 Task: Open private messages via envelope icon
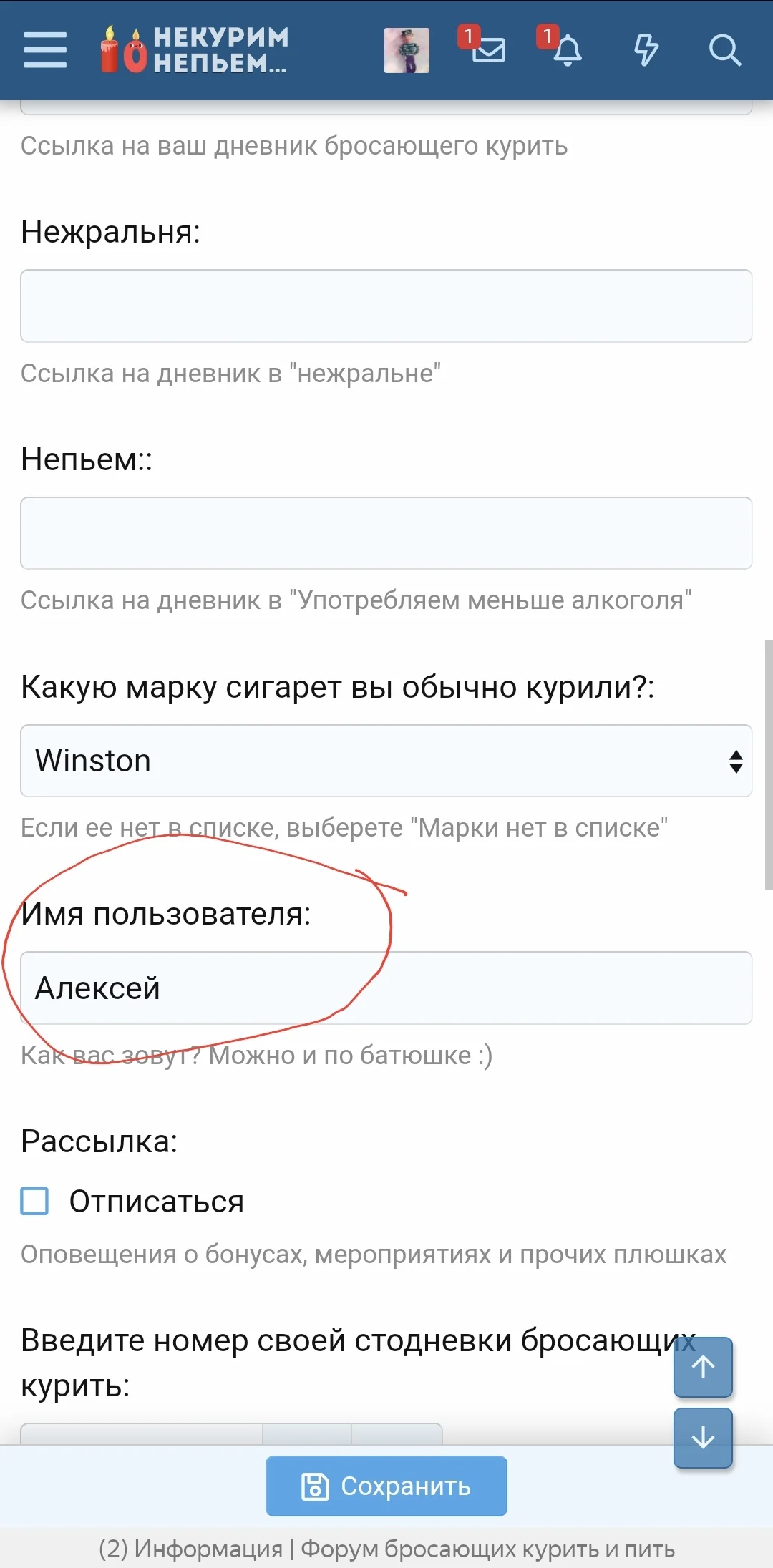(x=487, y=52)
